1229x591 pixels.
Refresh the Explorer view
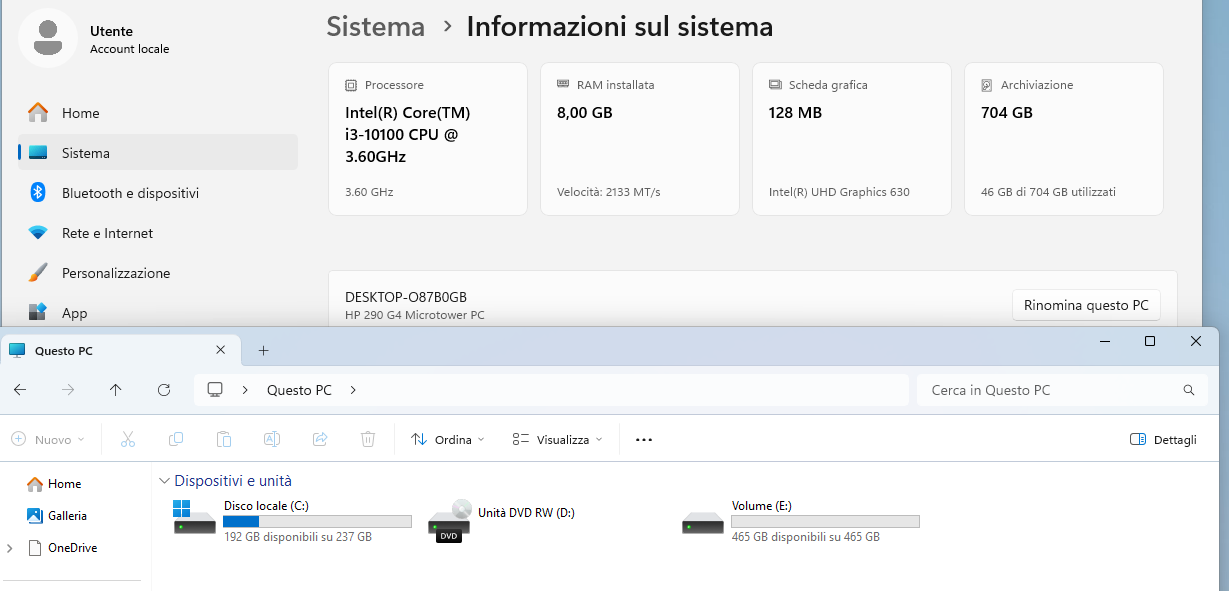pos(164,390)
